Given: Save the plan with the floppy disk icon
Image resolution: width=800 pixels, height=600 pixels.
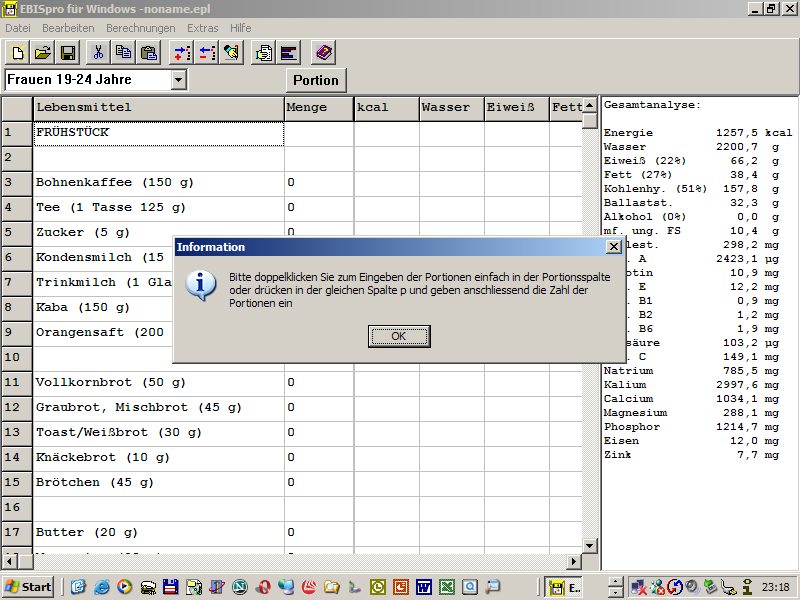Looking at the screenshot, I should pos(68,53).
